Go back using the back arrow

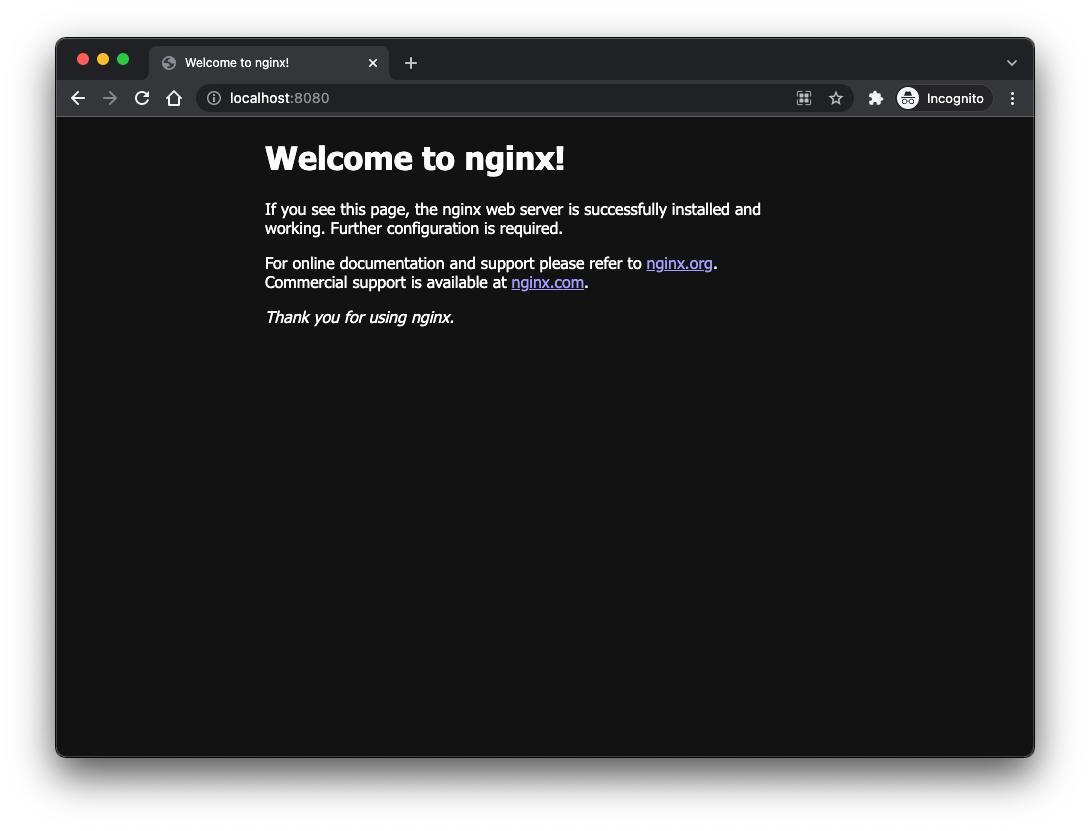78,98
